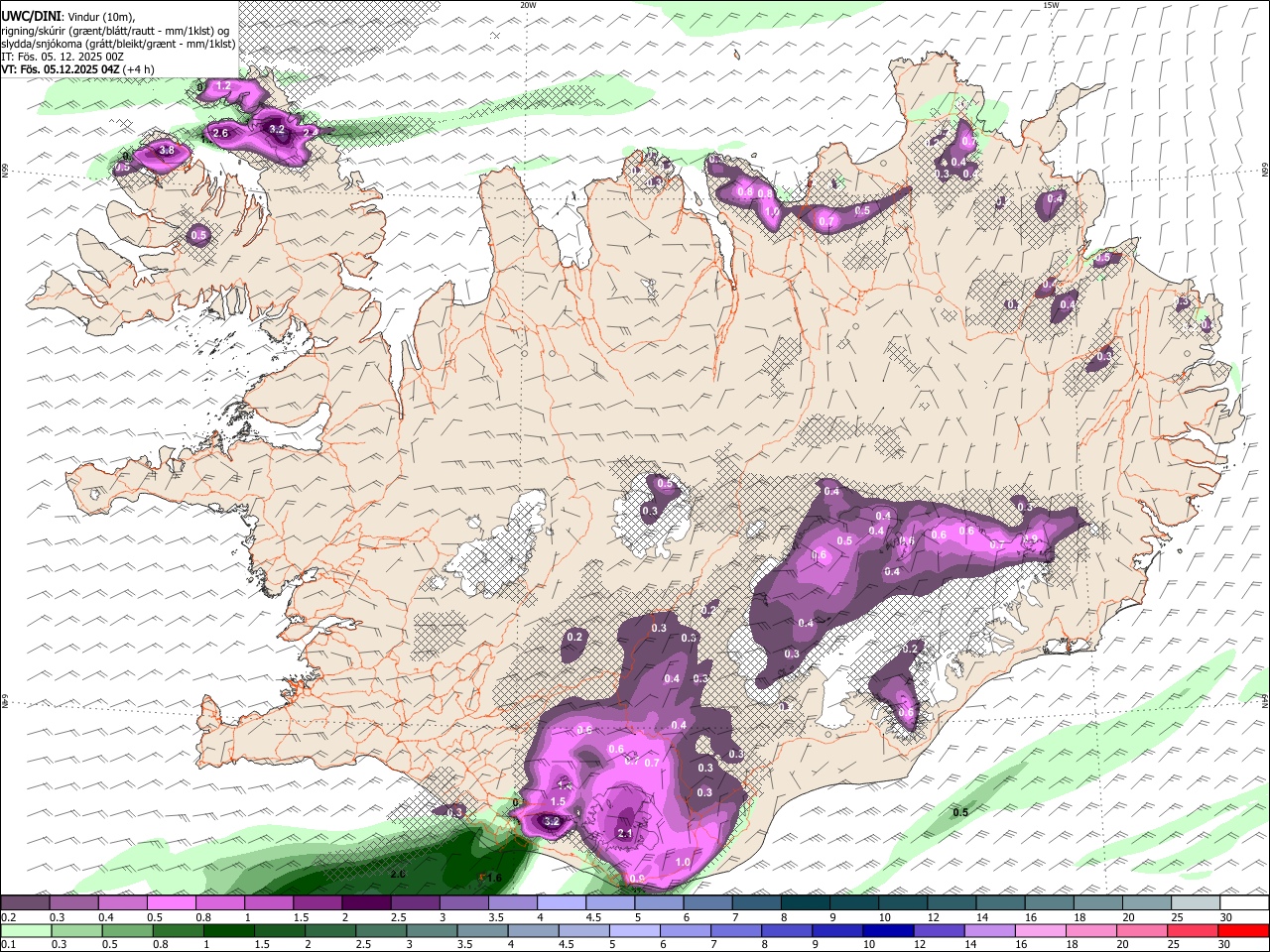Click the offshore 0.5 value southeast of Iceland
The image size is (1270, 952).
click(x=960, y=813)
